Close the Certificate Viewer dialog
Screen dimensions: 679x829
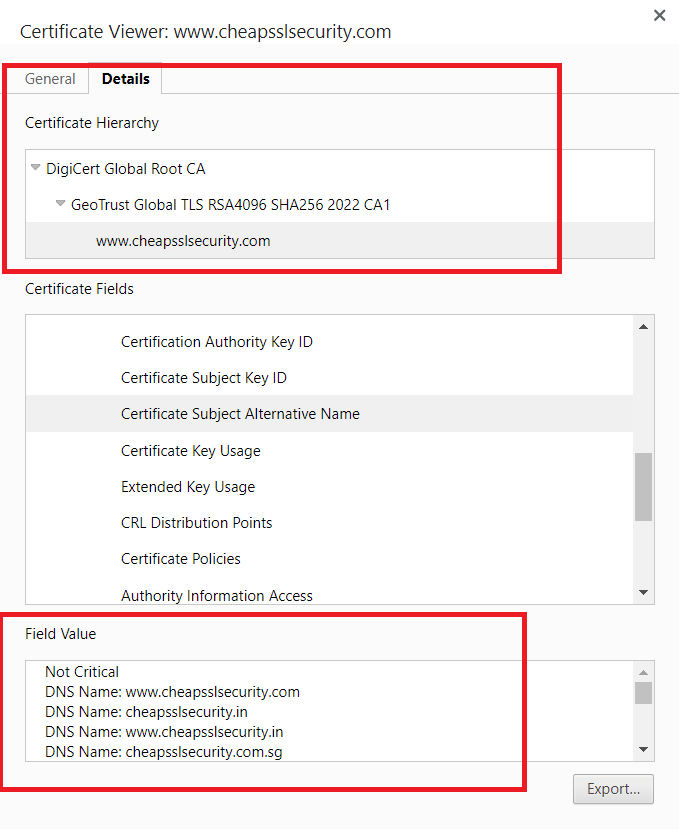click(x=659, y=15)
